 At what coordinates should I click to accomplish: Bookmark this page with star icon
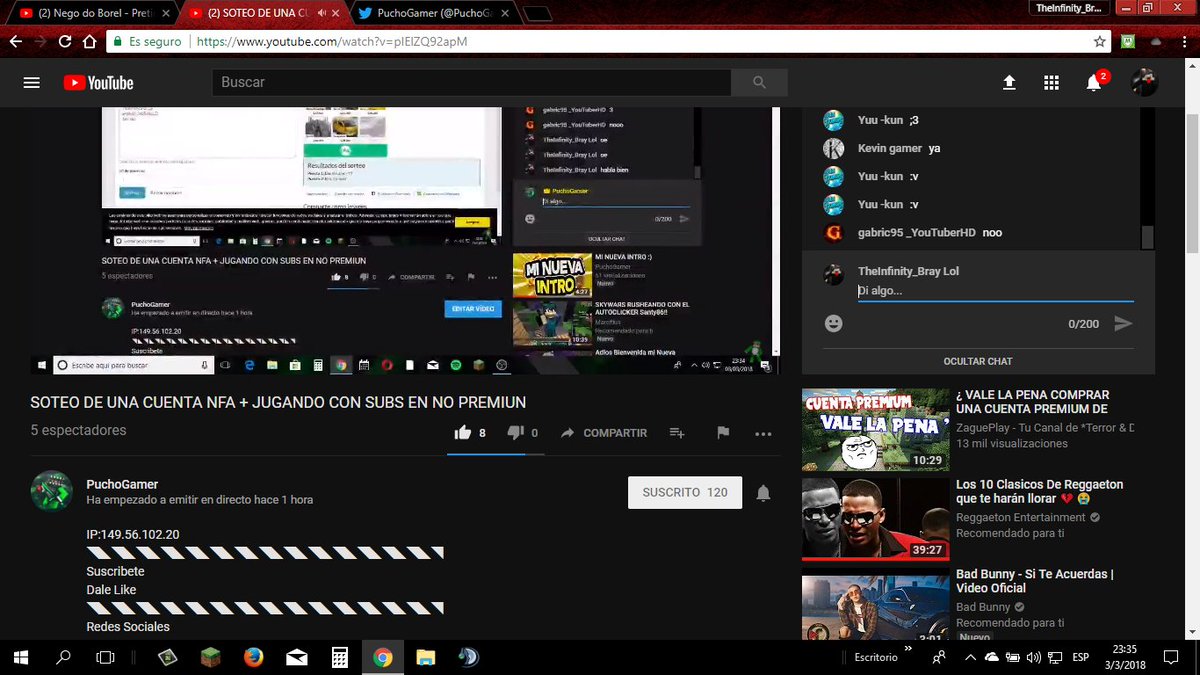pyautogui.click(x=1100, y=42)
